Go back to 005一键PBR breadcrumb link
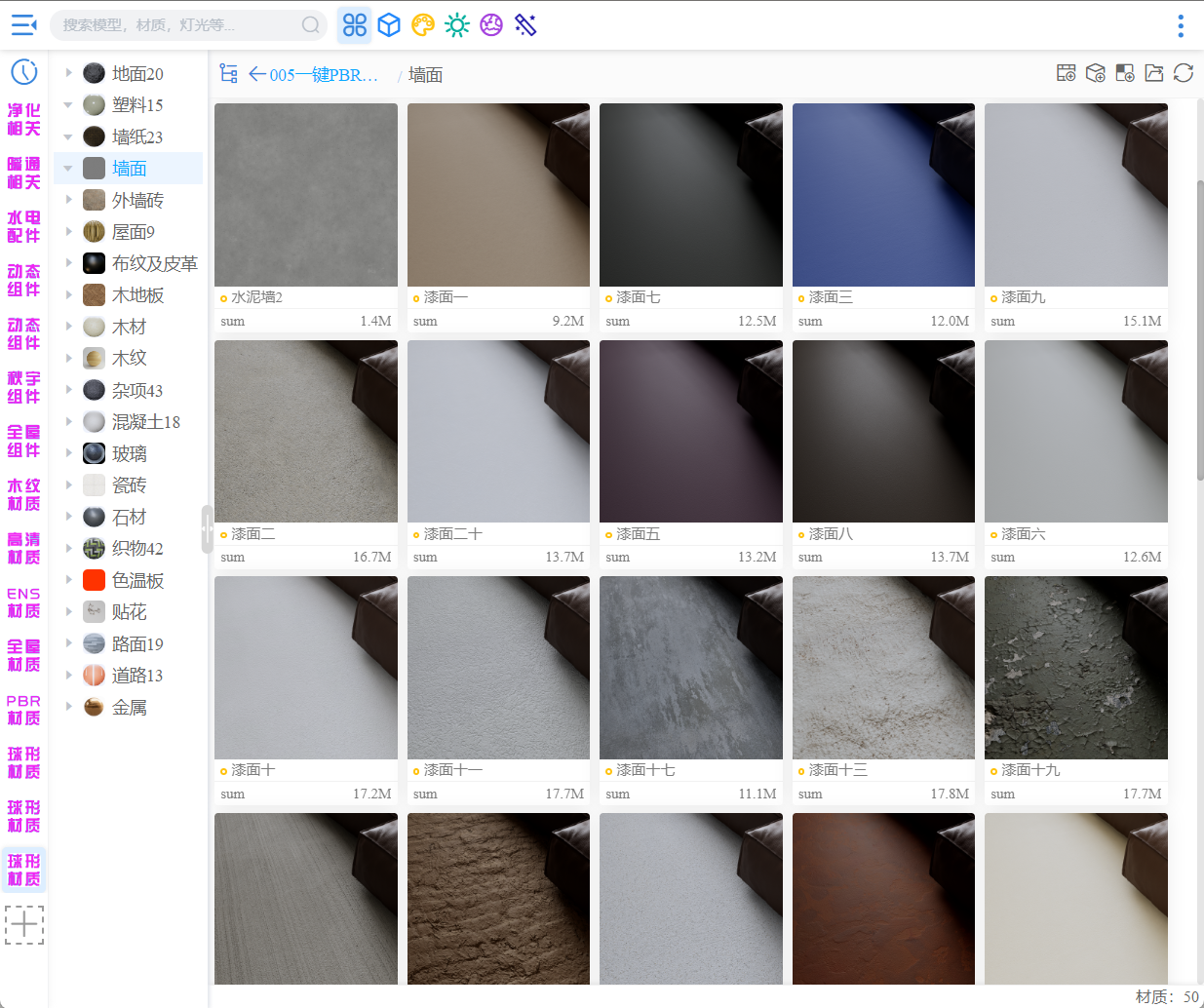Screen dimensions: 1204x1008 click(314, 75)
